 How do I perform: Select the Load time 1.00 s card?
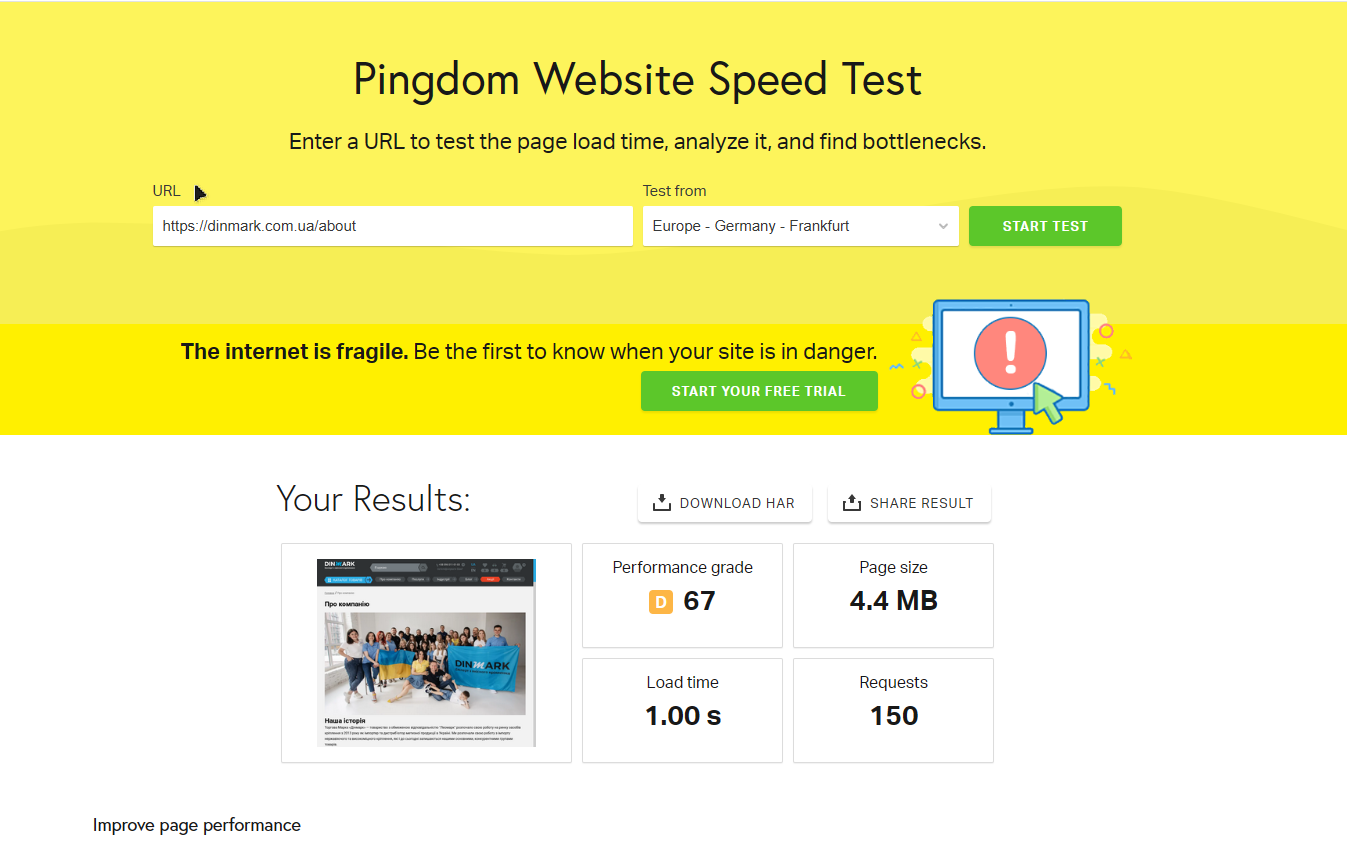point(683,710)
